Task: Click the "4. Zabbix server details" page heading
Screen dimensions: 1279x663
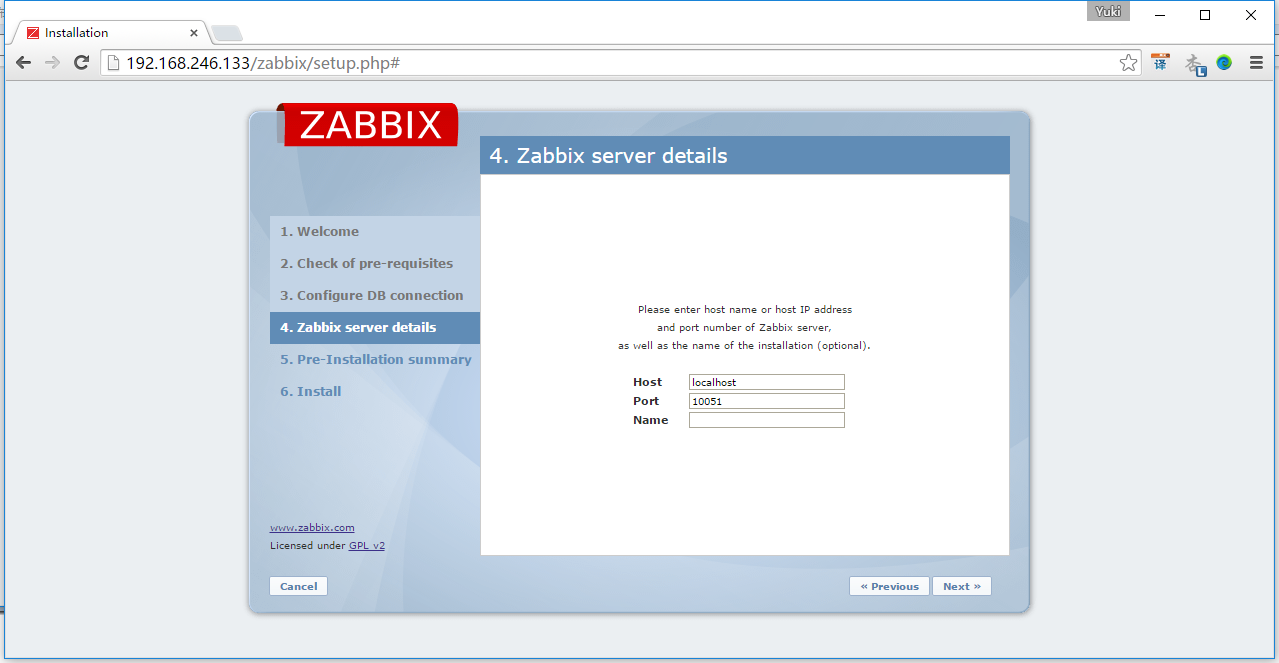Action: [x=608, y=156]
